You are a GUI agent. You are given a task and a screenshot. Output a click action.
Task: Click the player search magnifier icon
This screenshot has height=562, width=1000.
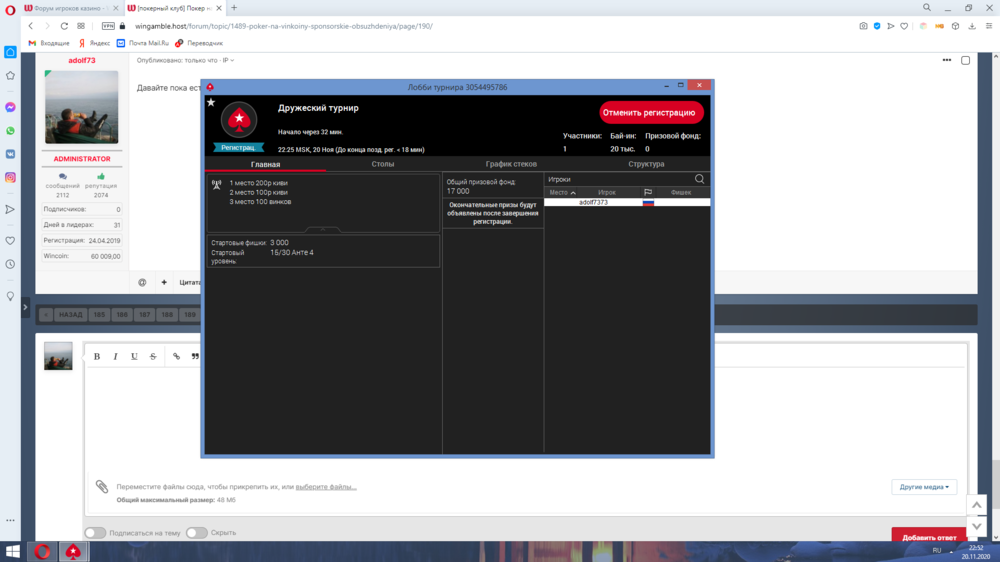pos(699,179)
